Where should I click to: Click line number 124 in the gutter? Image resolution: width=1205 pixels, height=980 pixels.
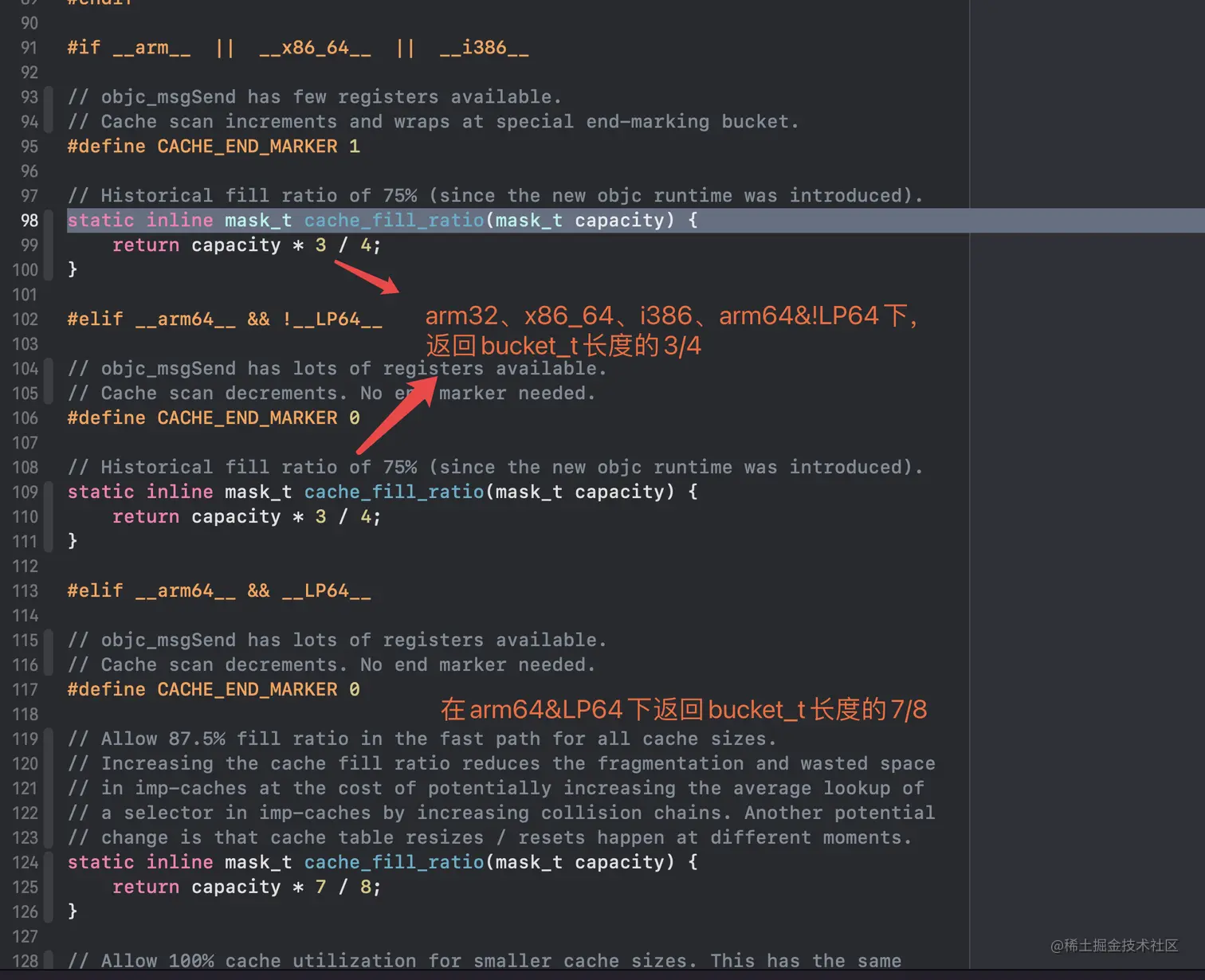tap(26, 863)
